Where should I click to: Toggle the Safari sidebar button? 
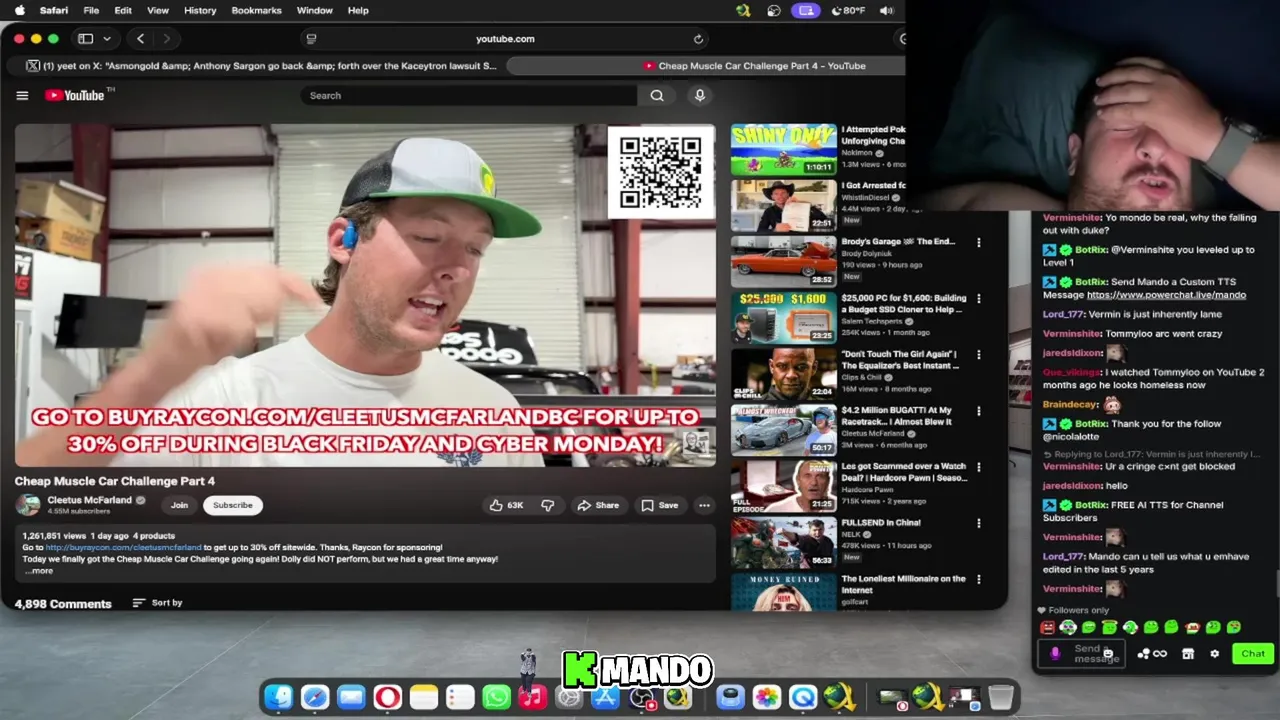pos(86,39)
